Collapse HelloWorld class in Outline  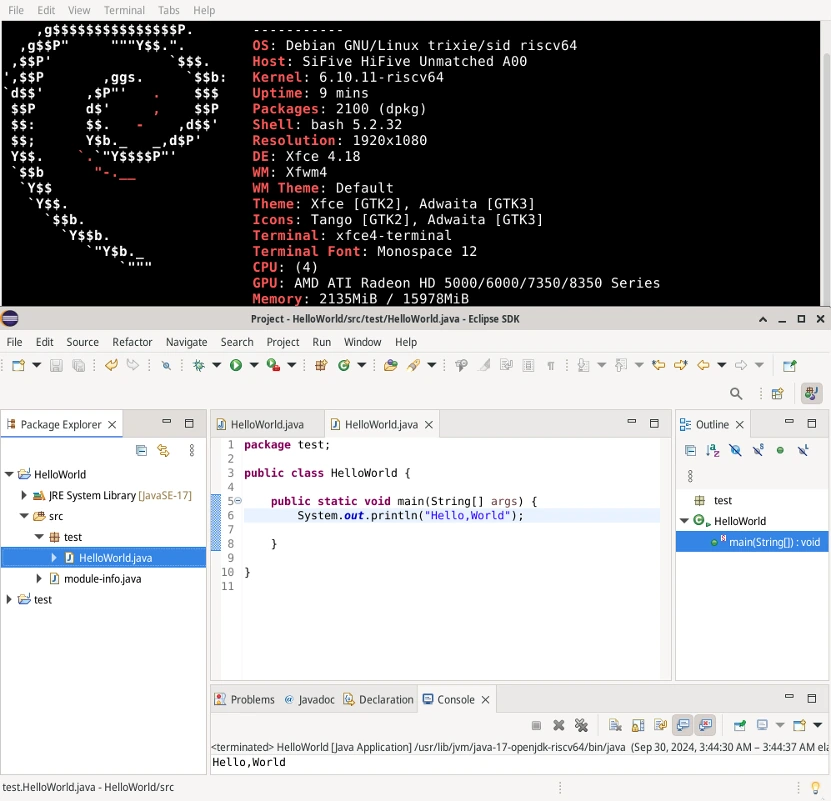(x=684, y=521)
